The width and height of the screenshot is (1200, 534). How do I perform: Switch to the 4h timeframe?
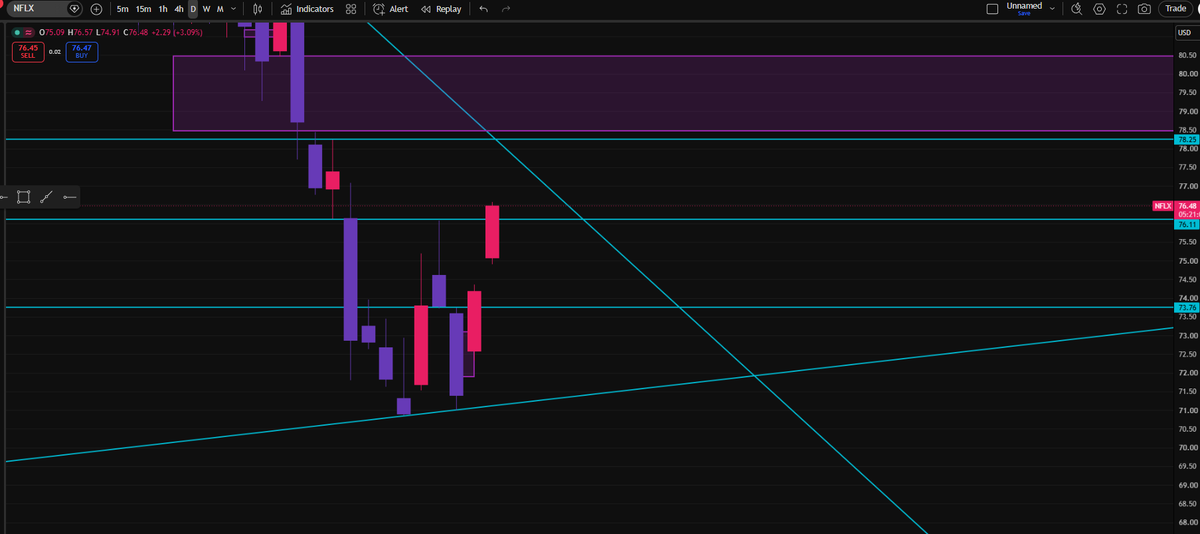pyautogui.click(x=178, y=9)
